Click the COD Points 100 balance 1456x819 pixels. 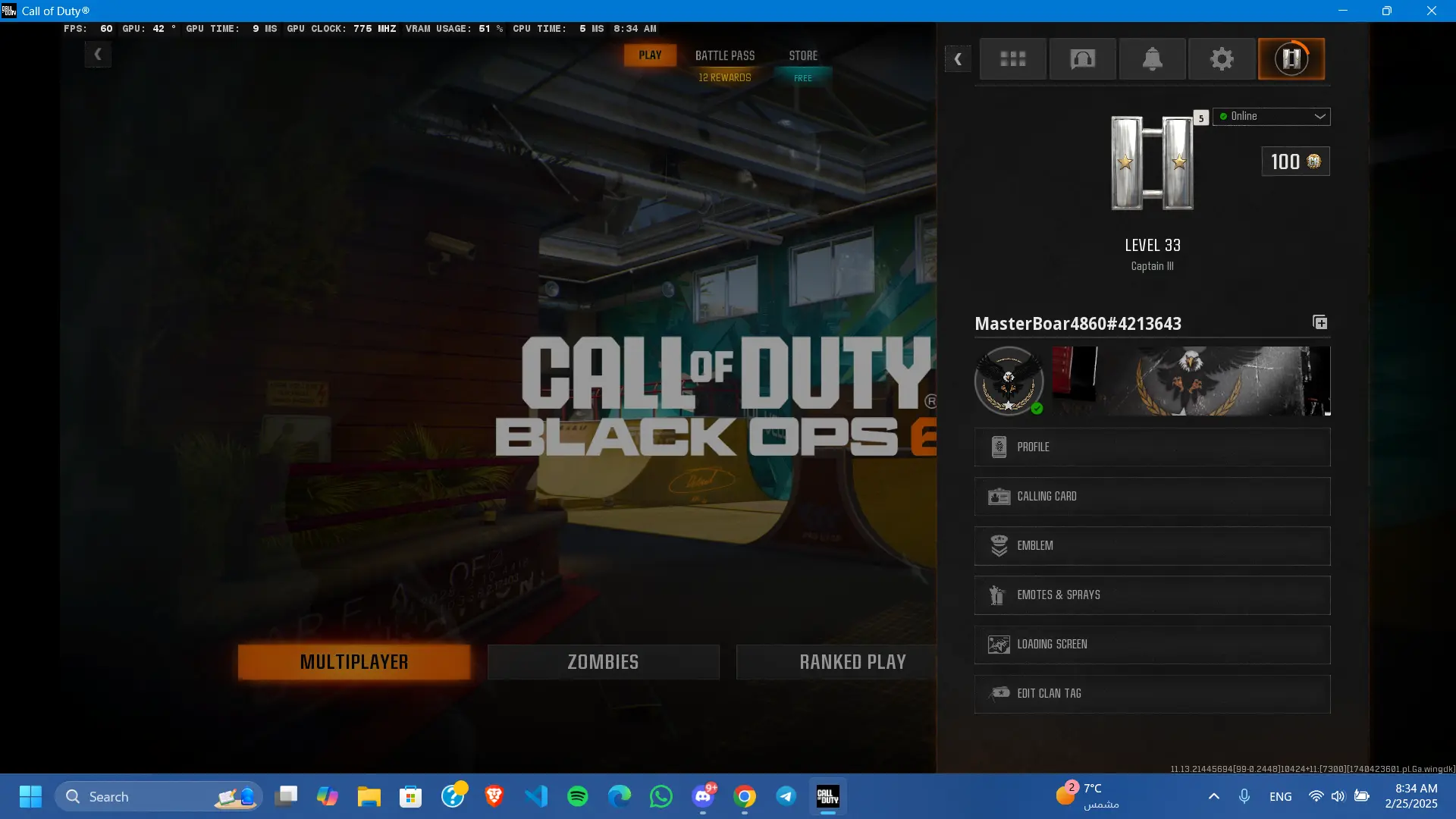(1295, 162)
